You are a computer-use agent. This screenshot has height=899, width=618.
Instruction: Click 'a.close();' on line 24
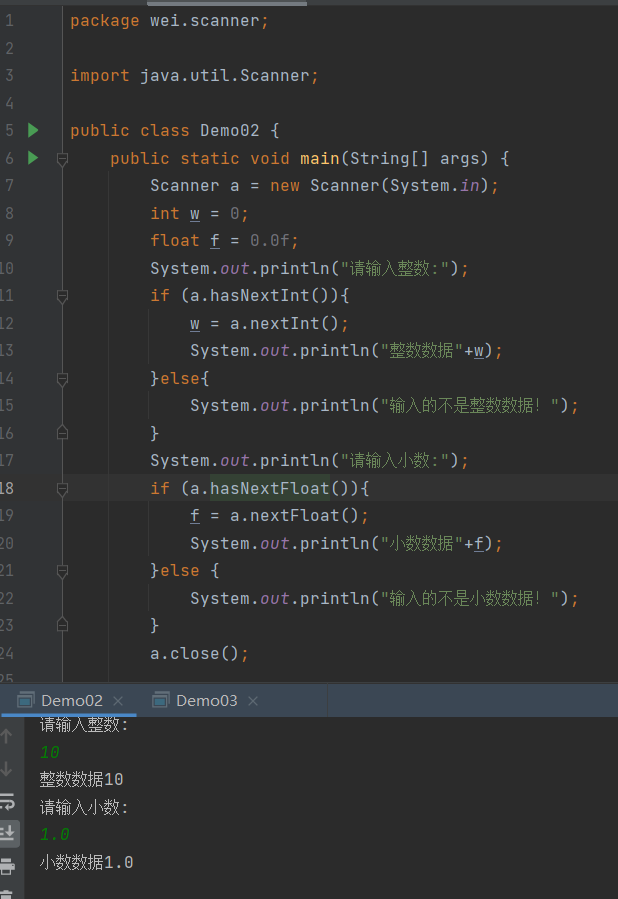200,654
